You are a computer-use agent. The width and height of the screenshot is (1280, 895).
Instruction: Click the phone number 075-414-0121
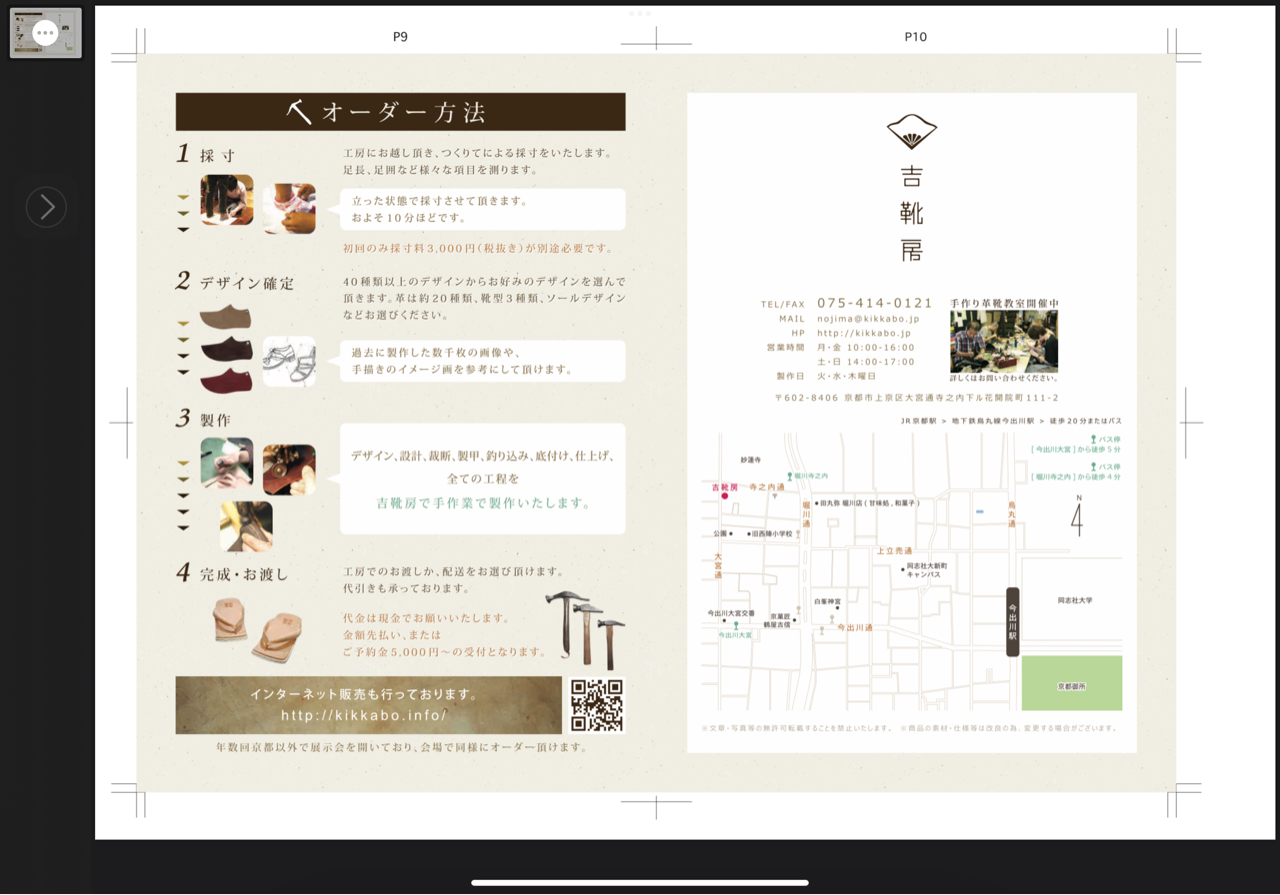pyautogui.click(x=875, y=303)
